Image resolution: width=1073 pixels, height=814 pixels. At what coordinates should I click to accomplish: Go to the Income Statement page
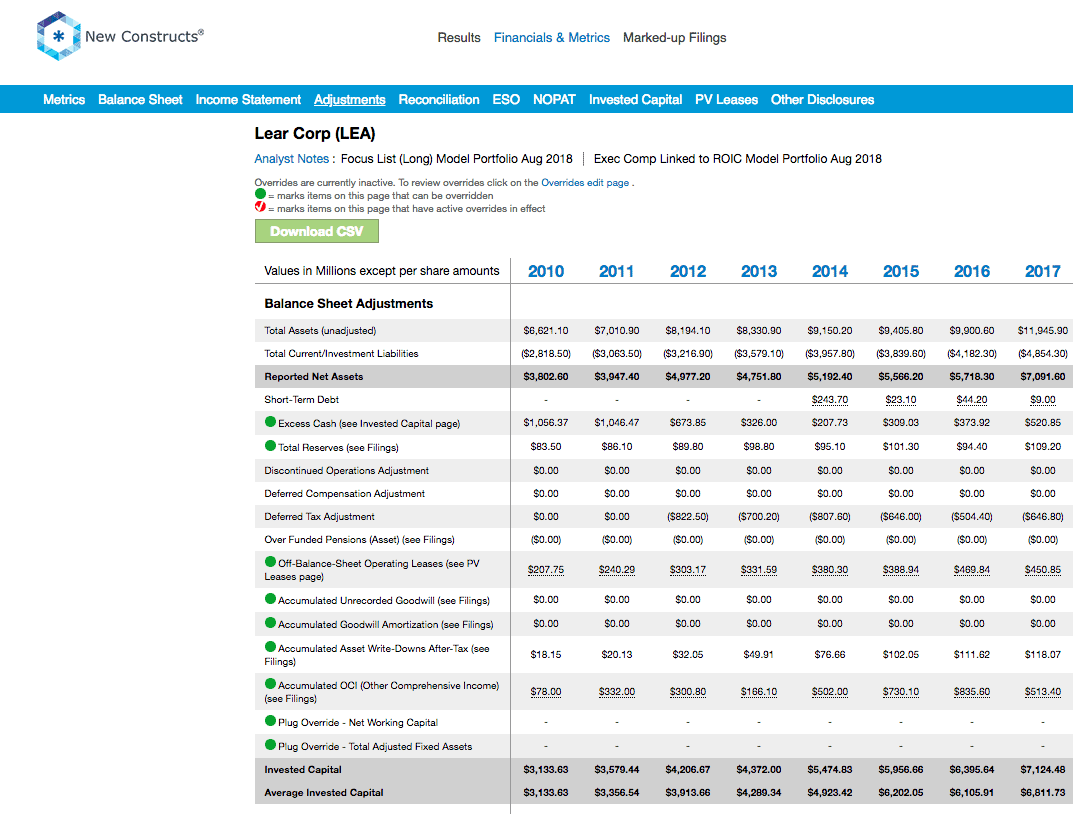248,100
